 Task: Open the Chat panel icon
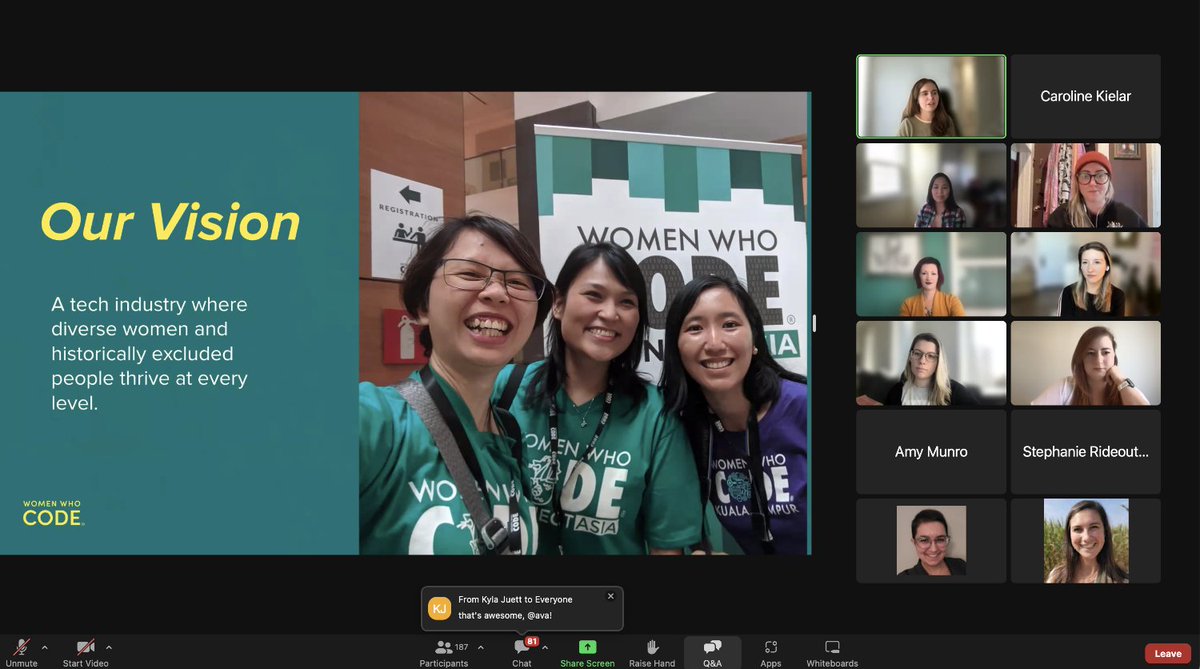click(x=521, y=648)
